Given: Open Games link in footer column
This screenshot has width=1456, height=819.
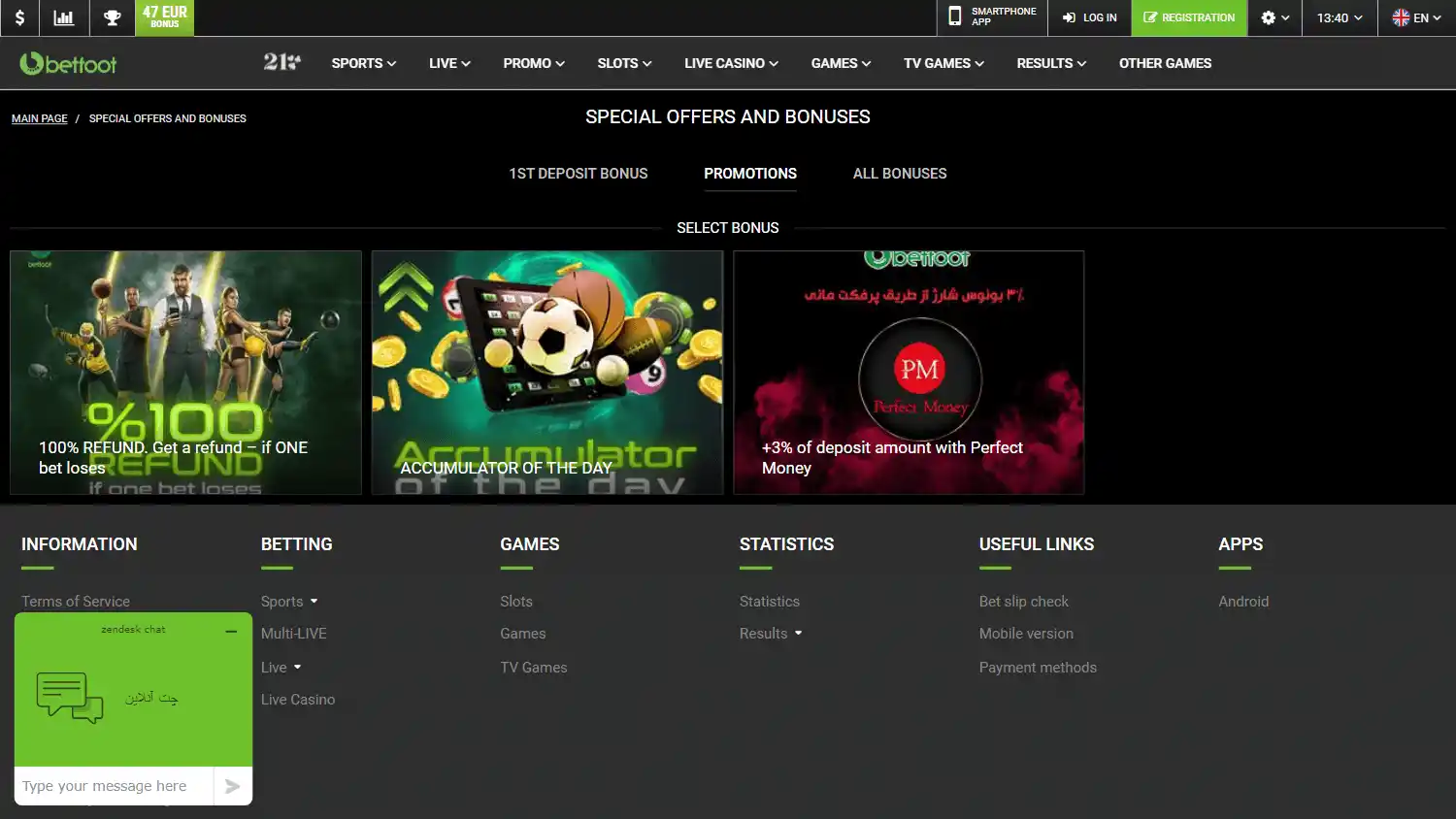Looking at the screenshot, I should point(523,634).
